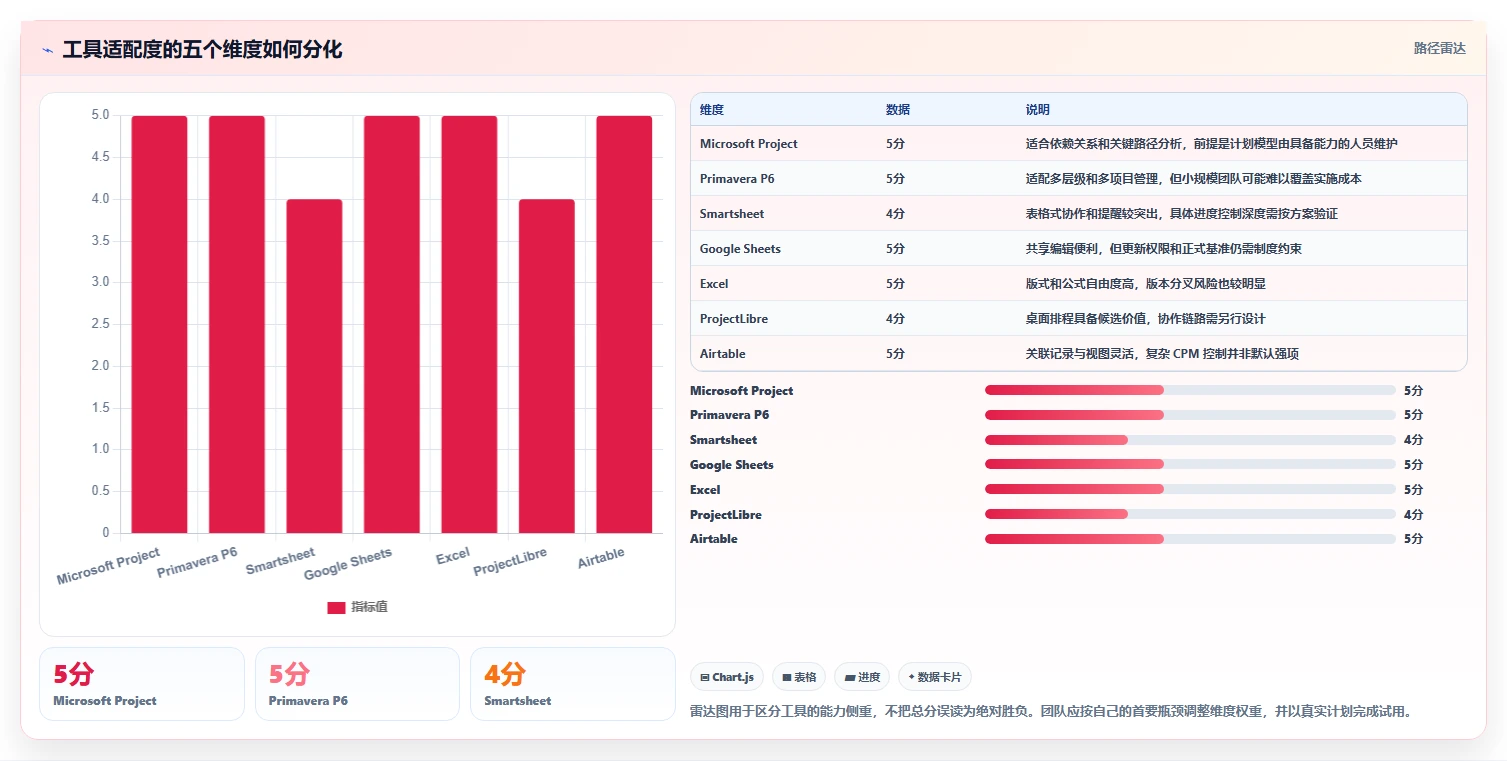
Task: Select the Airtable bar in chart
Action: [x=624, y=324]
